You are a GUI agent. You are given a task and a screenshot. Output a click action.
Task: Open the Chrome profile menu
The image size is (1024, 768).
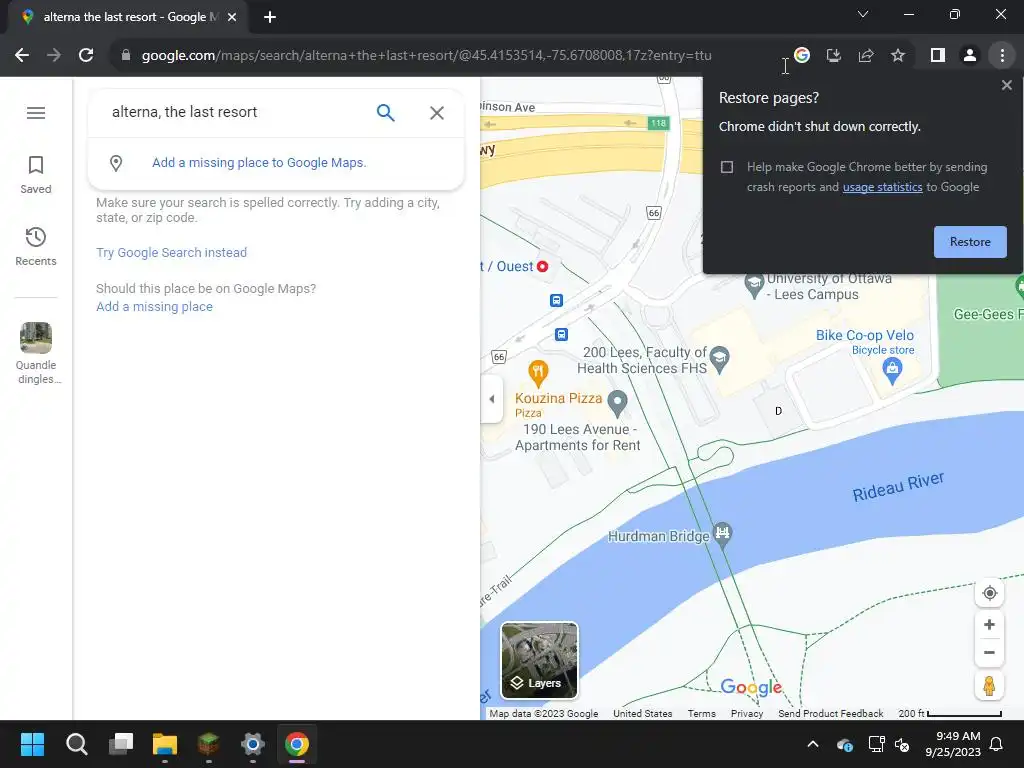click(970, 56)
